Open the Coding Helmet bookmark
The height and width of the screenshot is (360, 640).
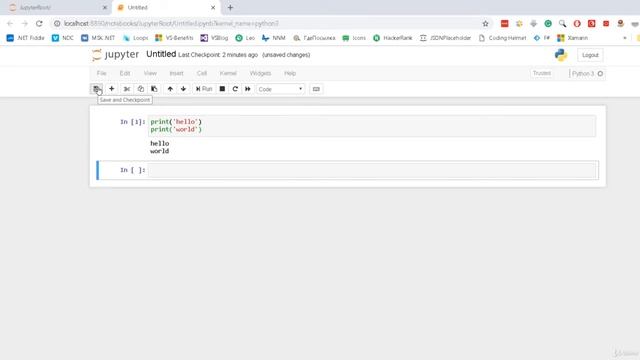point(503,38)
